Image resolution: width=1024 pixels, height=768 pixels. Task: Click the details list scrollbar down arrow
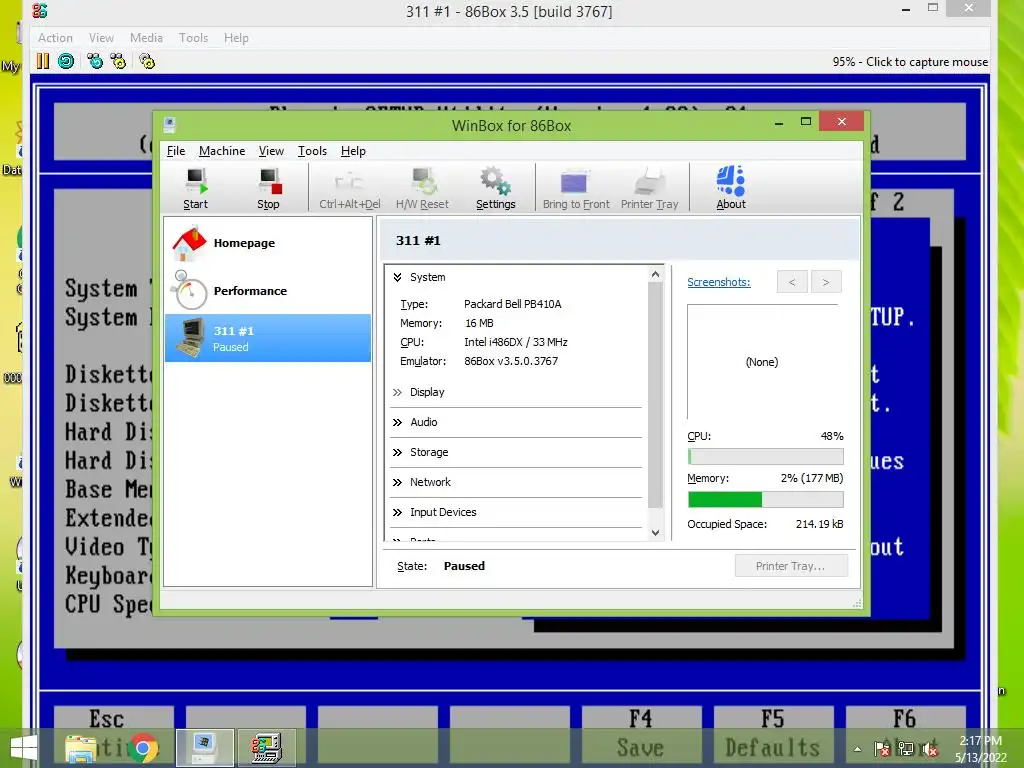click(656, 533)
